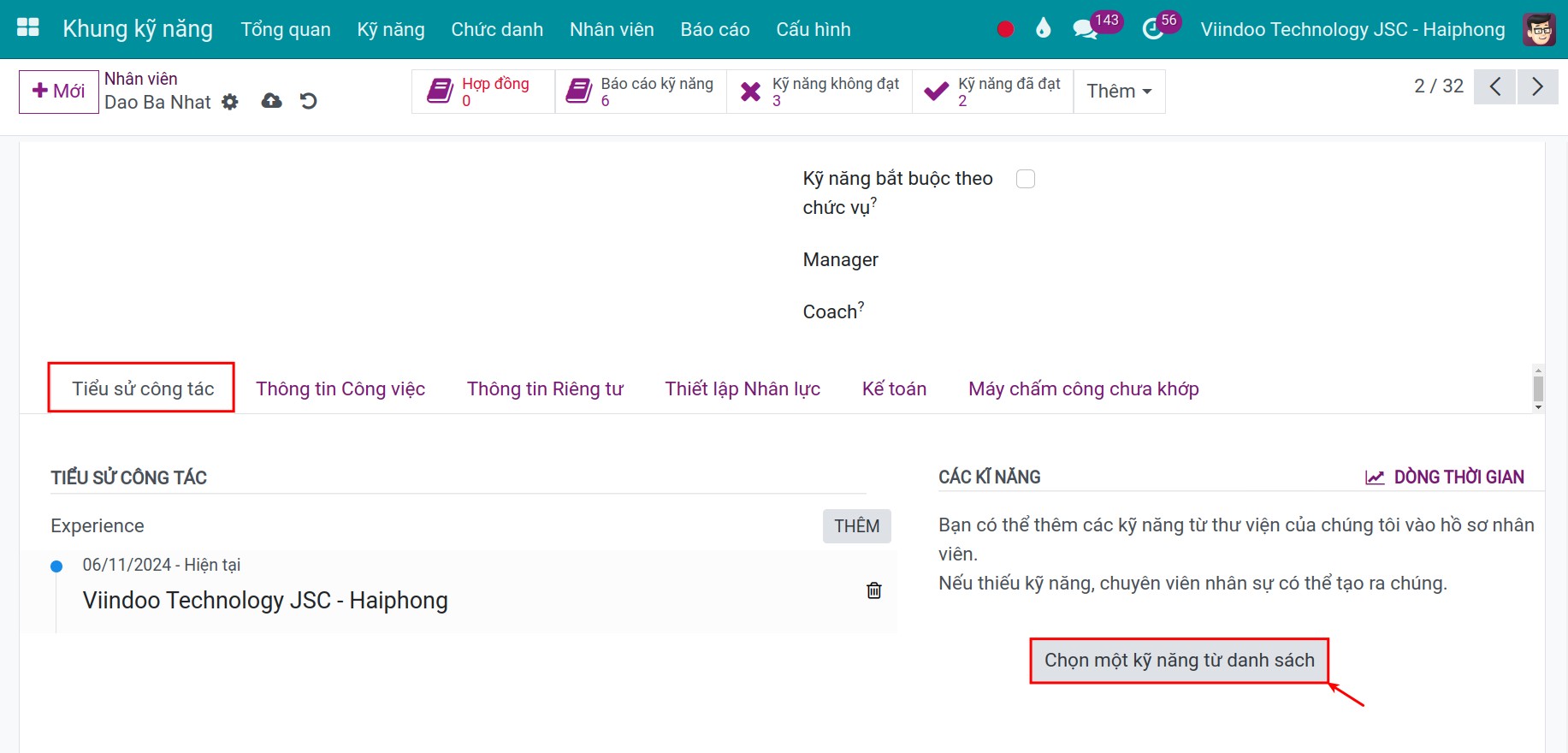
Task: Open the Hợp đồng stat button
Action: point(483,92)
